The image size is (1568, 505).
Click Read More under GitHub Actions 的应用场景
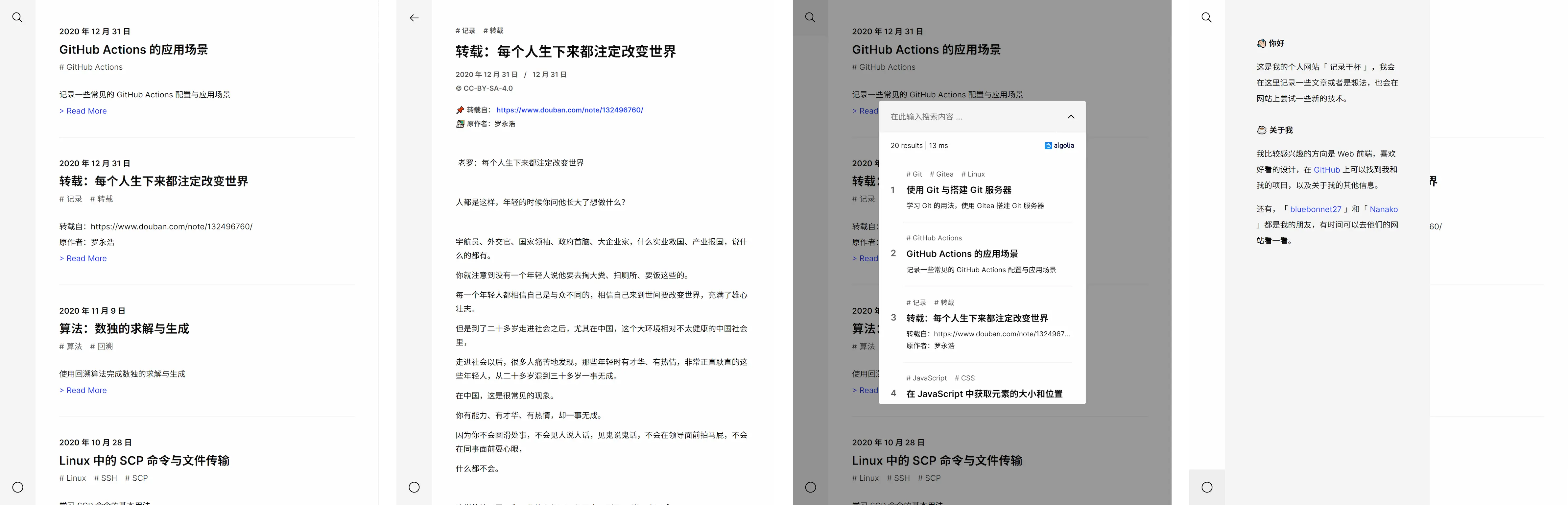(x=83, y=111)
